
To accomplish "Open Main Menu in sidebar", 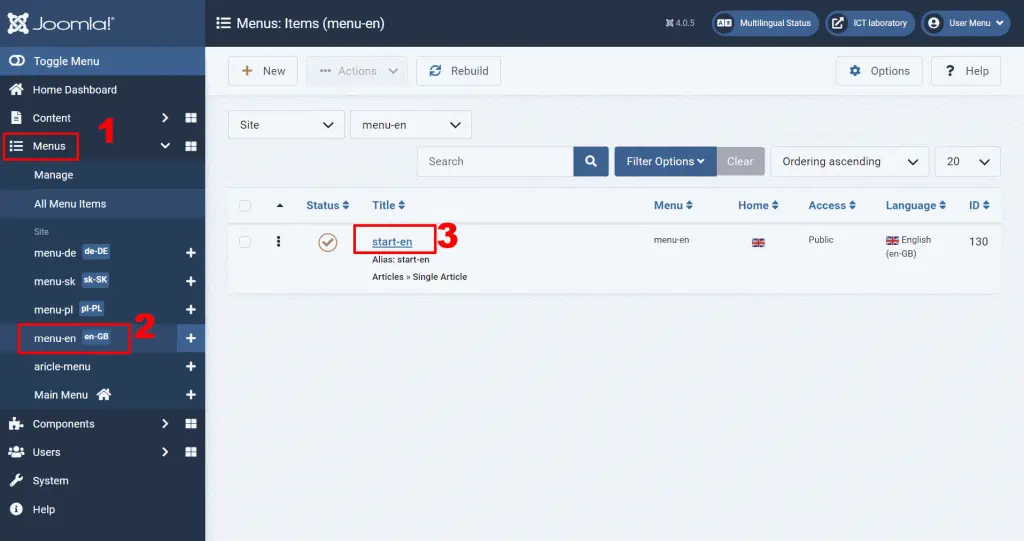I will pyautogui.click(x=61, y=395).
